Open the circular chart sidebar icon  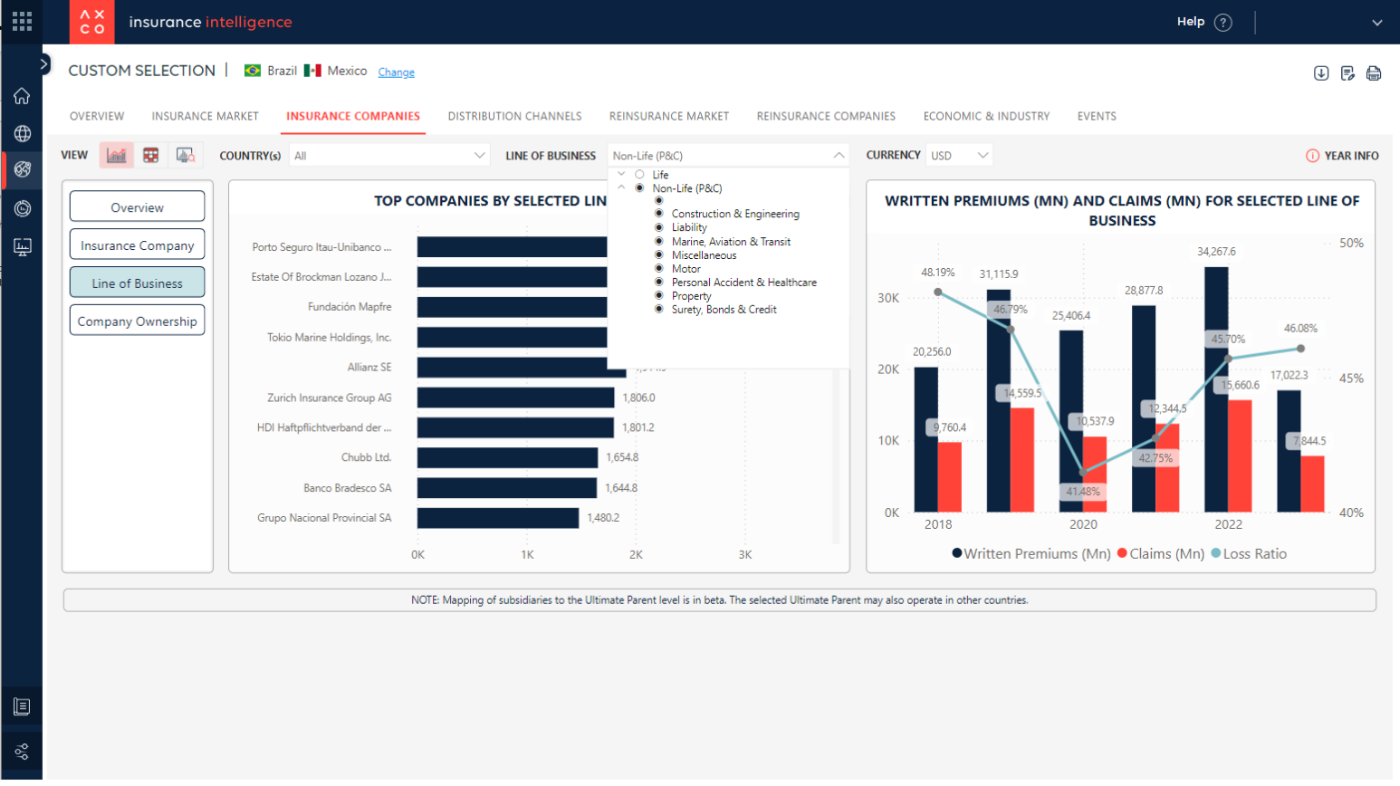pyautogui.click(x=22, y=208)
